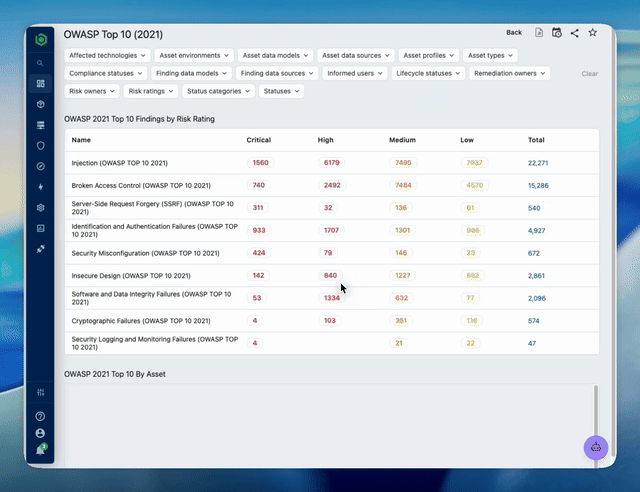Expand Asset types filter

pos(490,56)
